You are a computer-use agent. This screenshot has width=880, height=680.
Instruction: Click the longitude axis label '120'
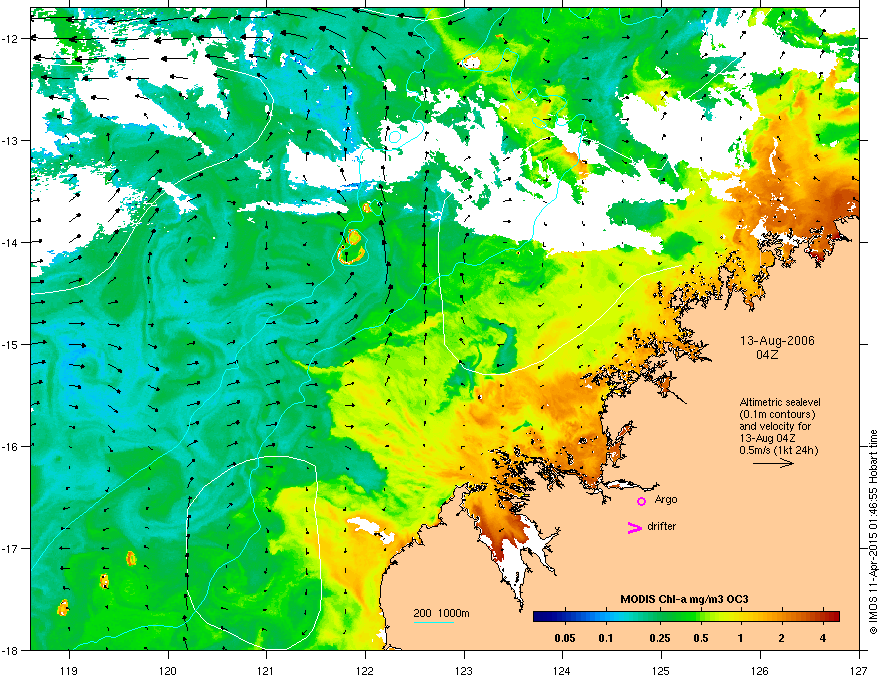[168, 670]
